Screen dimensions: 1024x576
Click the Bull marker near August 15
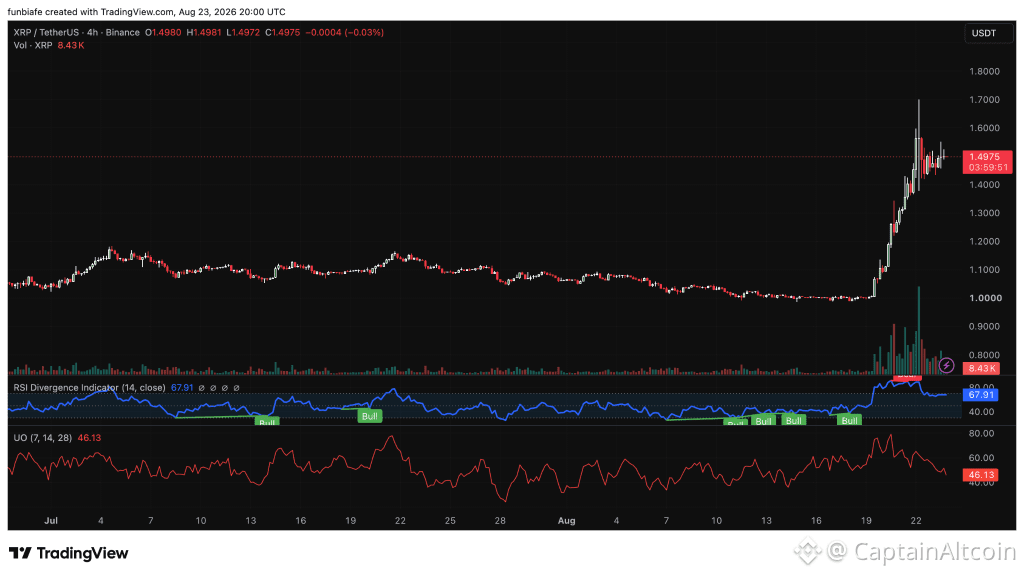point(793,420)
